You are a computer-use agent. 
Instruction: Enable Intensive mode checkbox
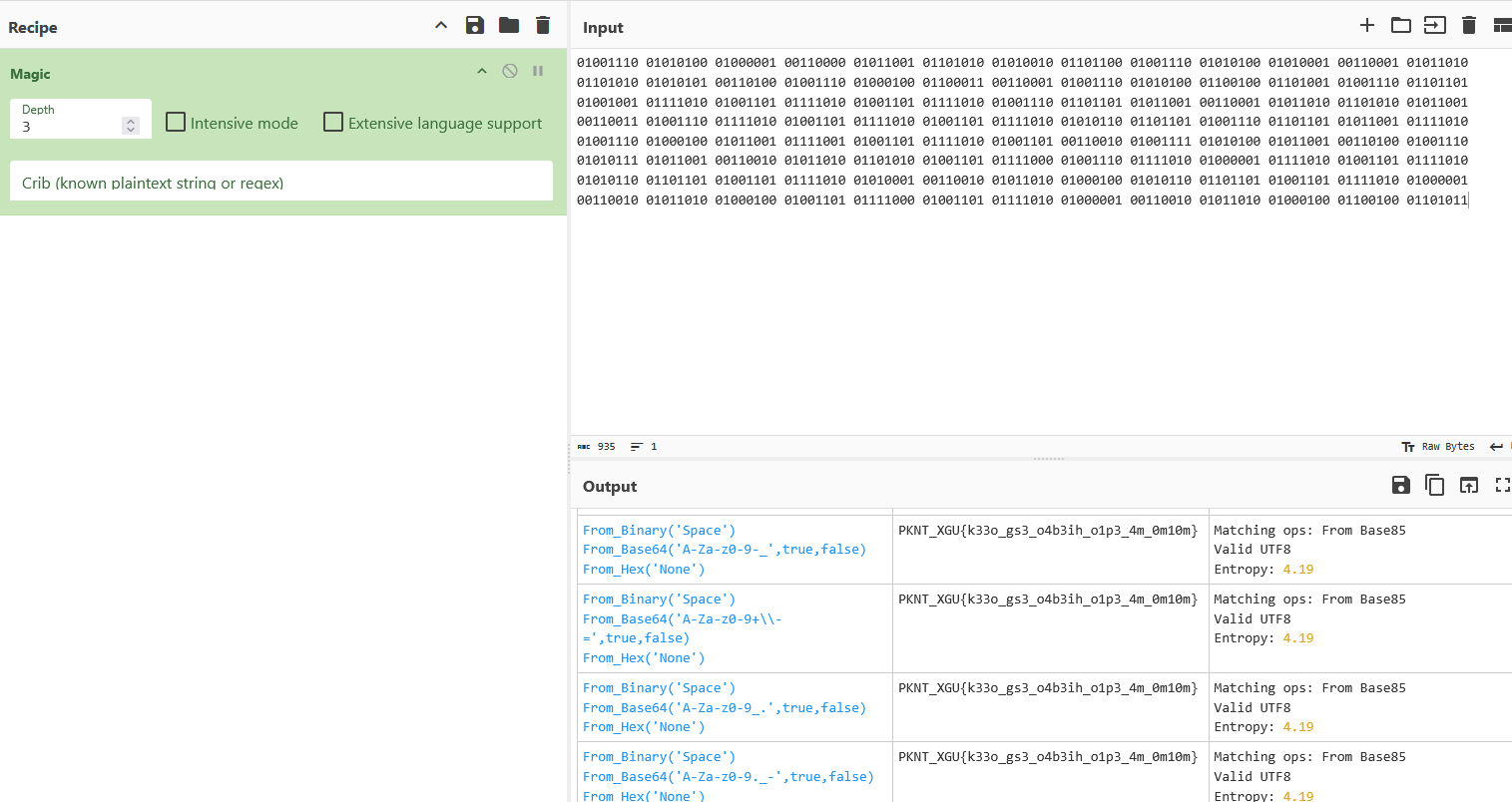[x=176, y=122]
